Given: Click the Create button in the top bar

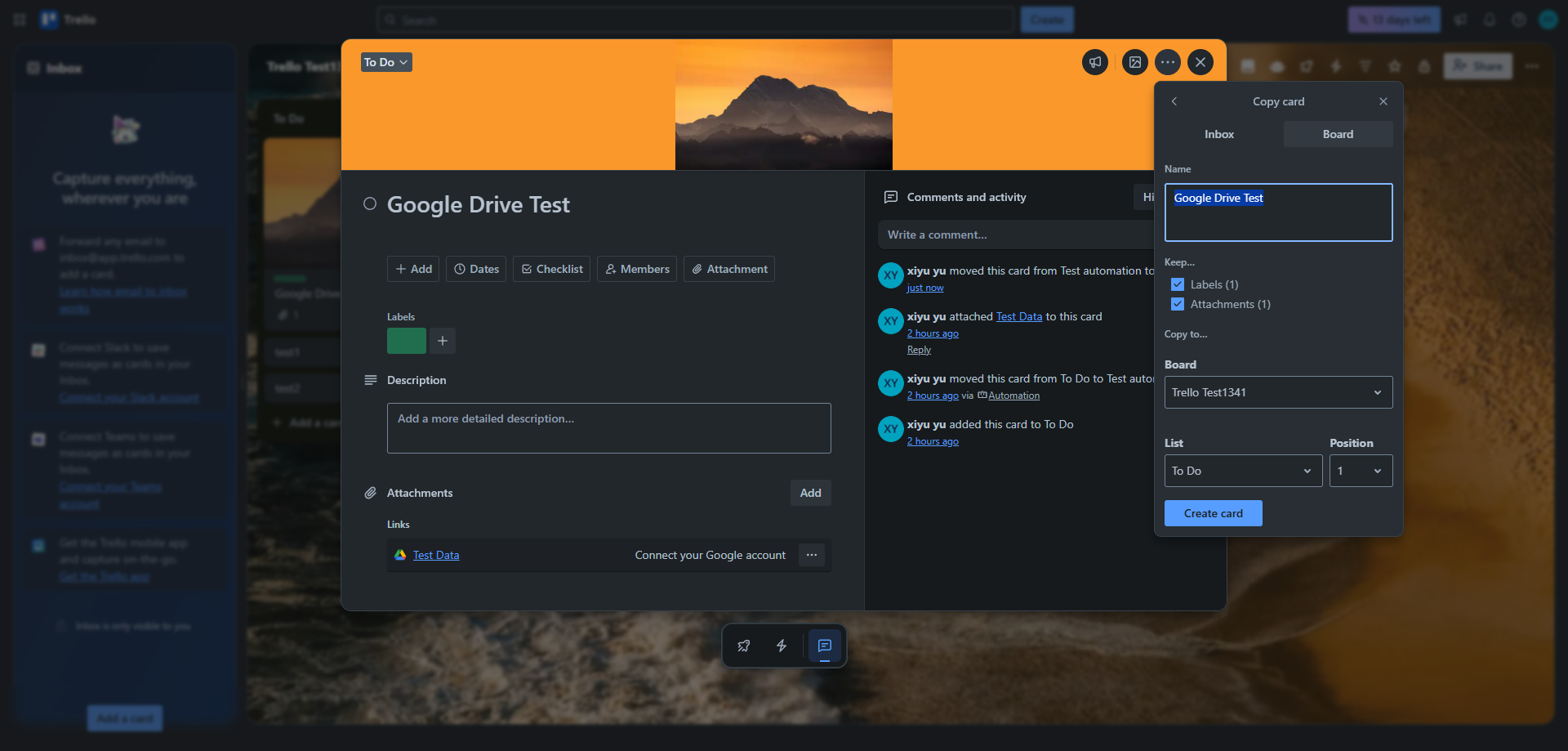Looking at the screenshot, I should (x=1047, y=20).
